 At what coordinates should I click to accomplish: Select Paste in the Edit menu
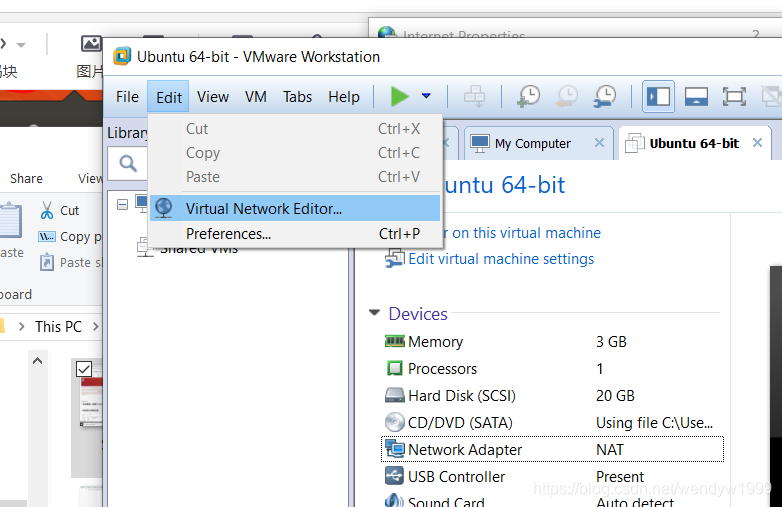[295, 177]
